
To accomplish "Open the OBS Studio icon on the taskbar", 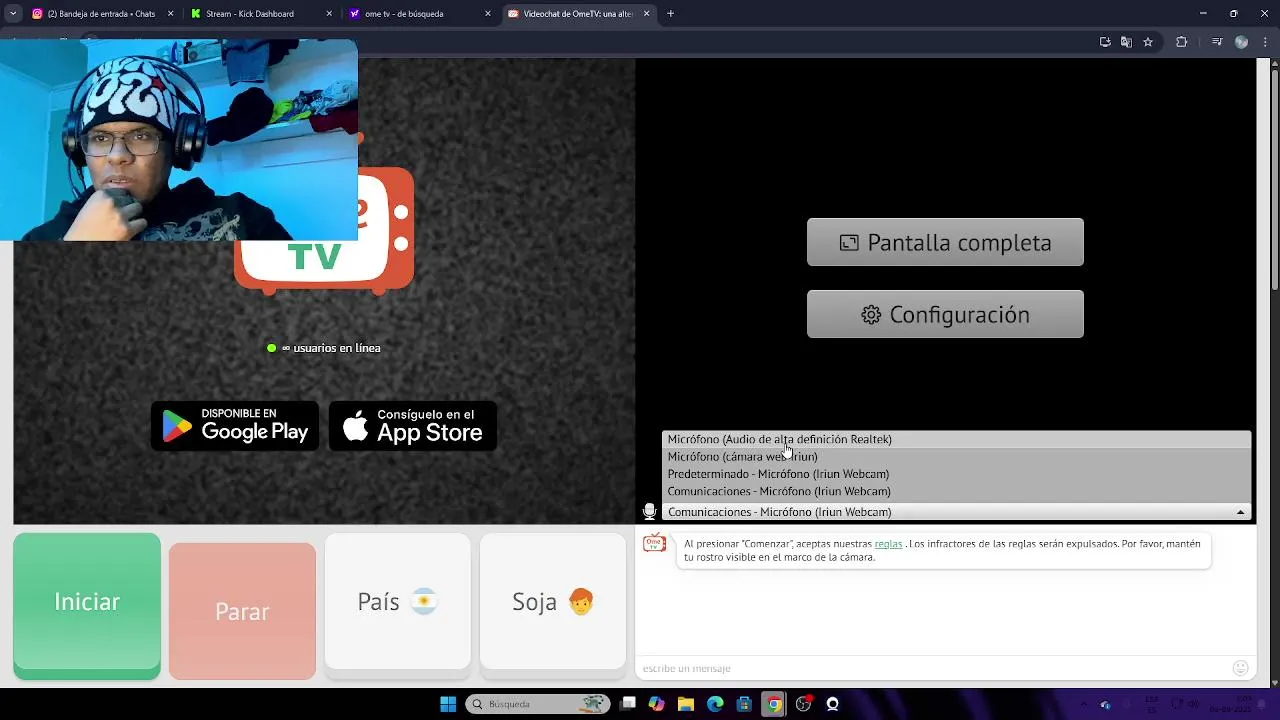I will click(803, 704).
